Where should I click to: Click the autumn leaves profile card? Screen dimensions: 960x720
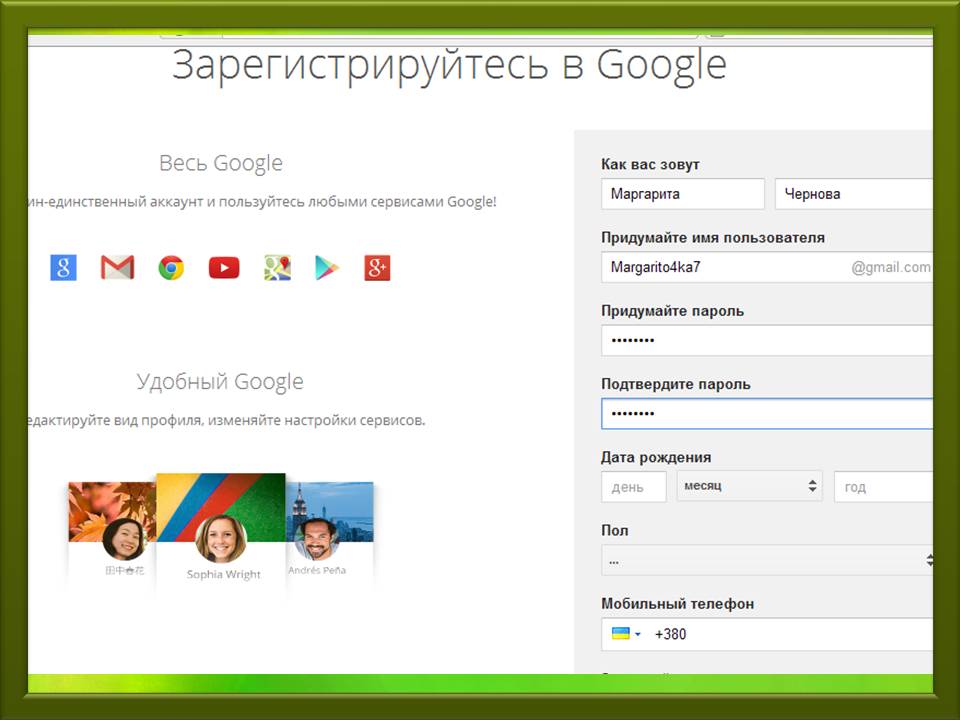[x=113, y=530]
